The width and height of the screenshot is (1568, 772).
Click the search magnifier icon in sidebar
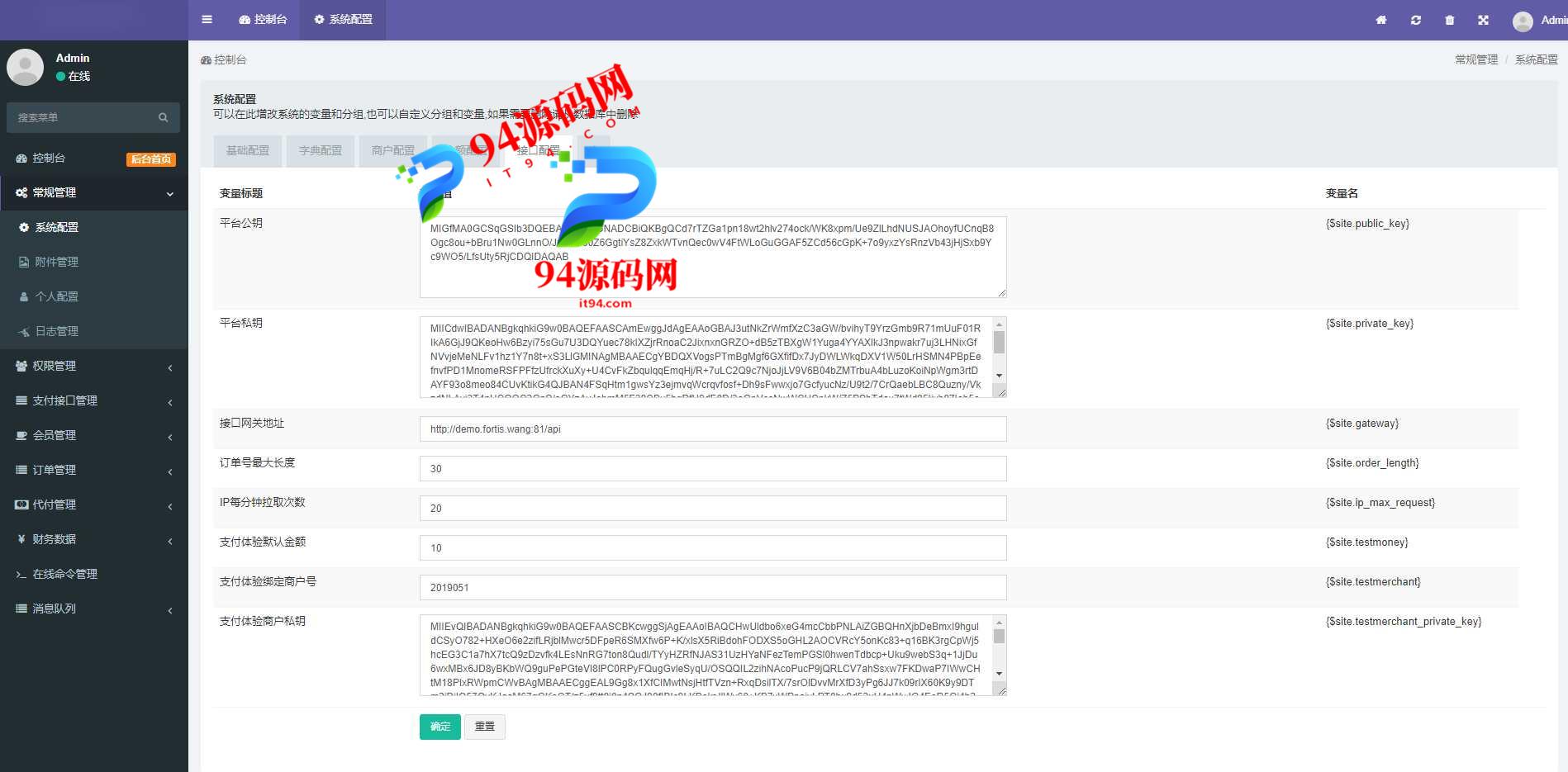click(164, 117)
